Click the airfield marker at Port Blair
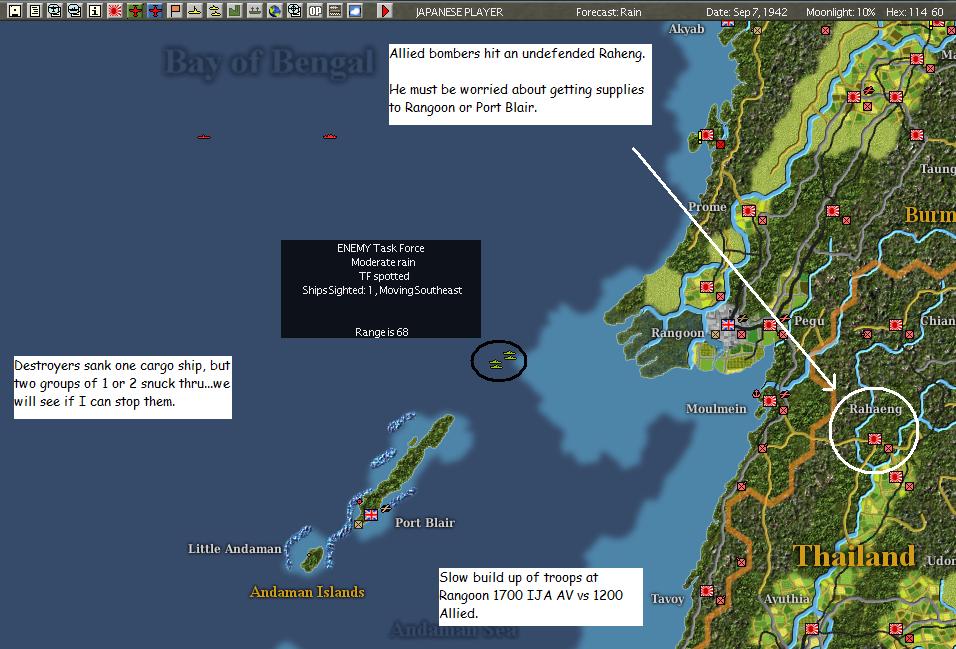The width and height of the screenshot is (956, 649). (x=385, y=508)
